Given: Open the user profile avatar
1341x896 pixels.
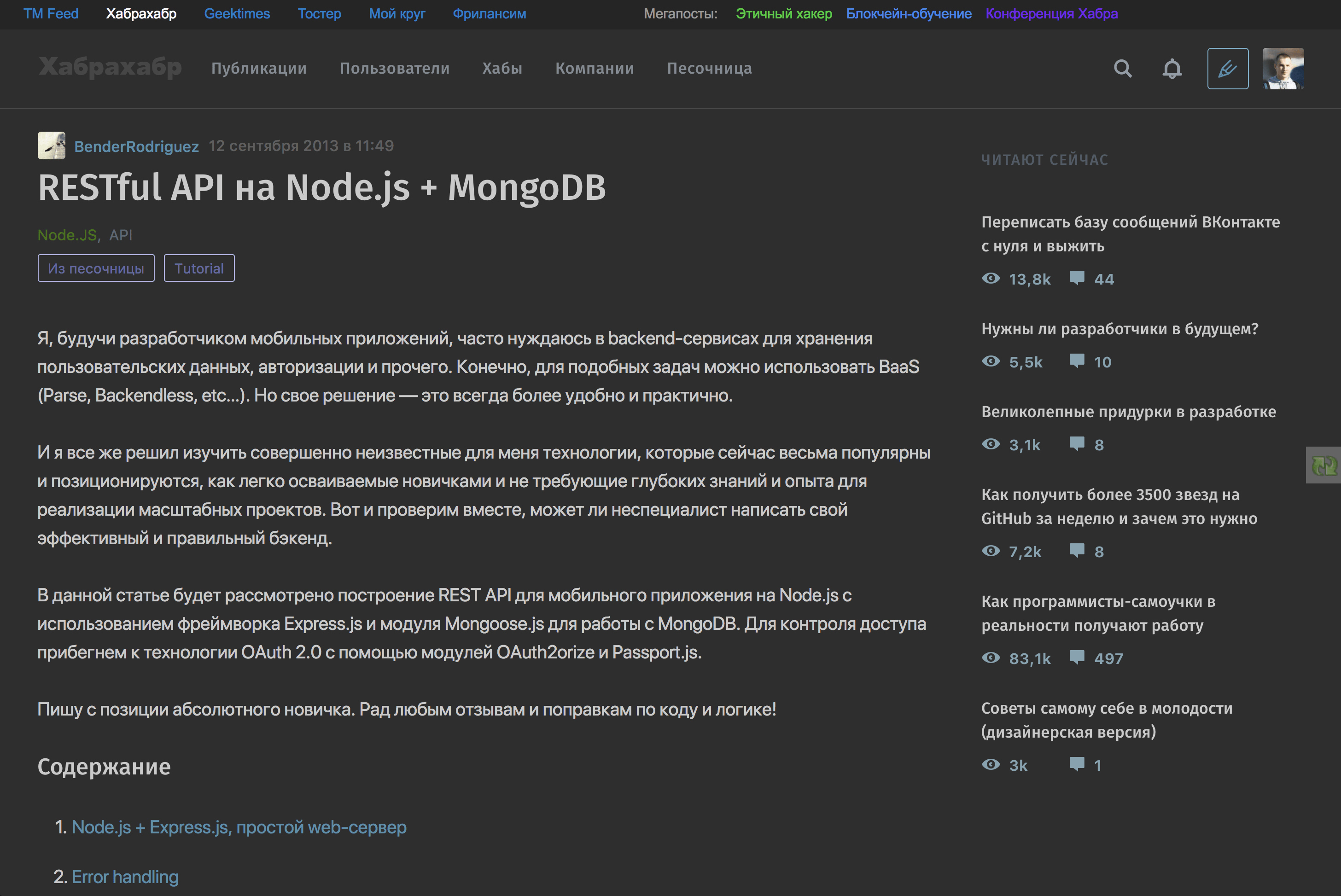Looking at the screenshot, I should point(1283,69).
